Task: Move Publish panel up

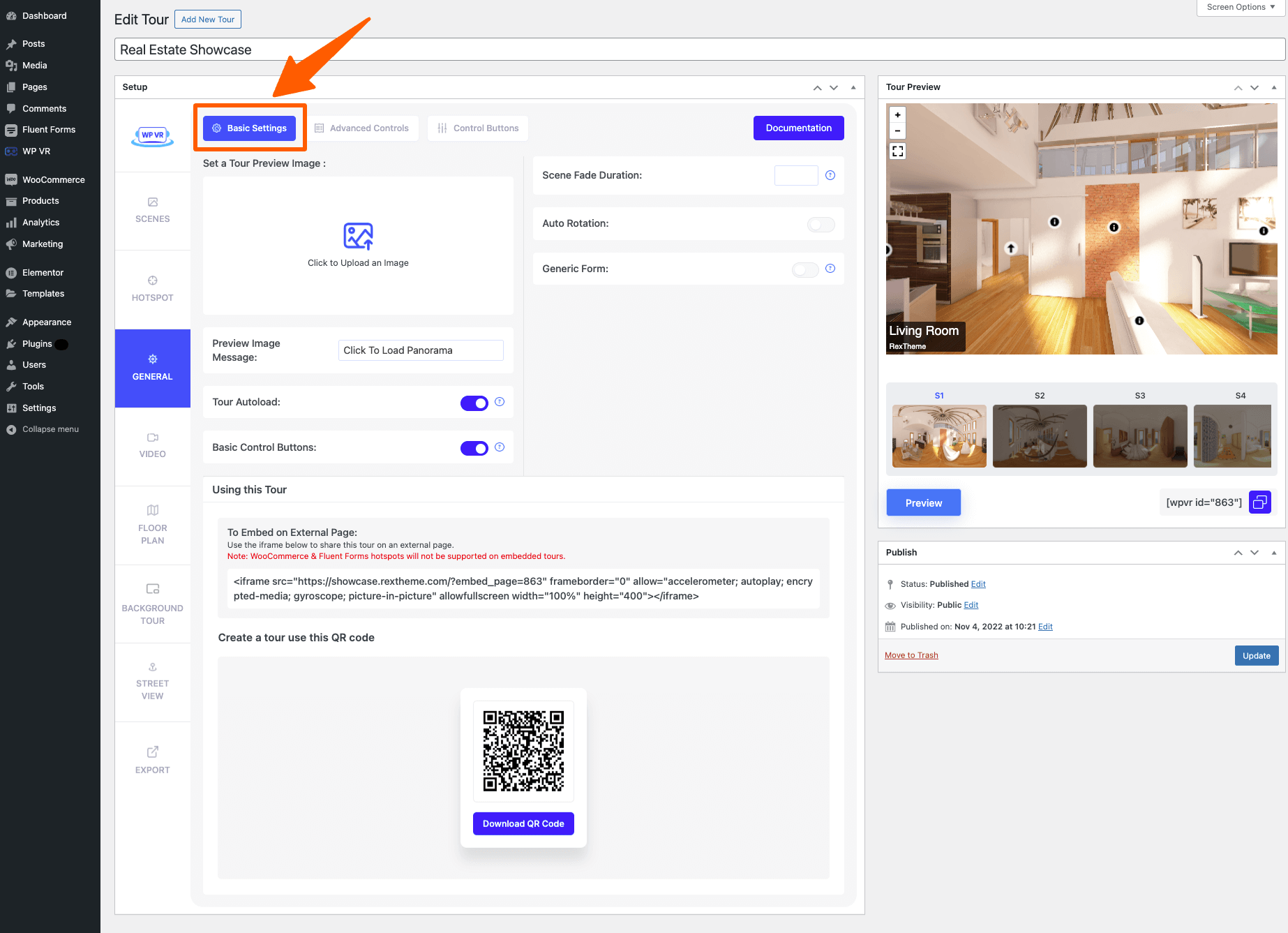Action: (1238, 553)
